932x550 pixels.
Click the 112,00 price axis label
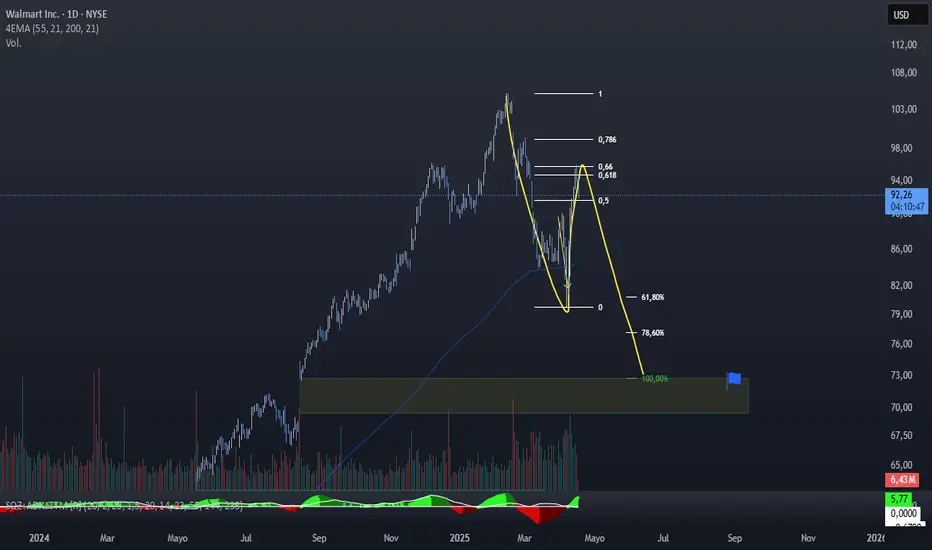pyautogui.click(x=903, y=45)
